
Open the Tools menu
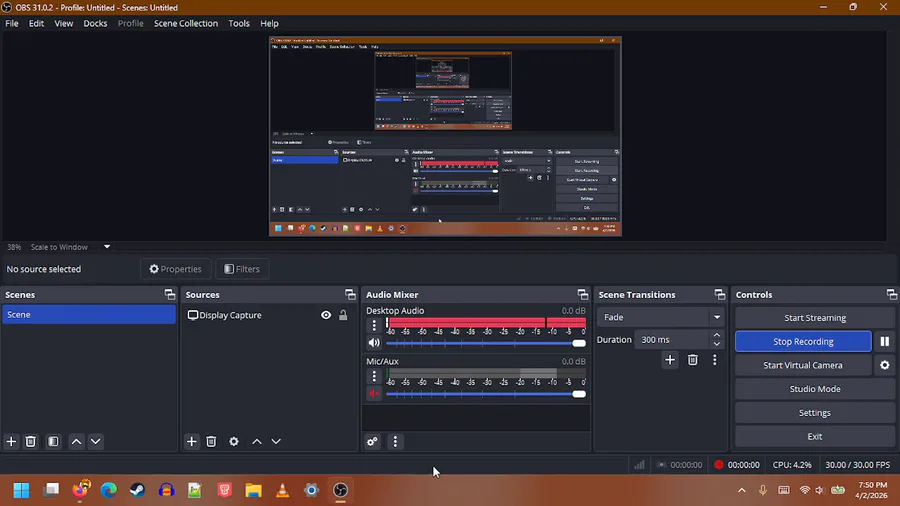(x=239, y=24)
